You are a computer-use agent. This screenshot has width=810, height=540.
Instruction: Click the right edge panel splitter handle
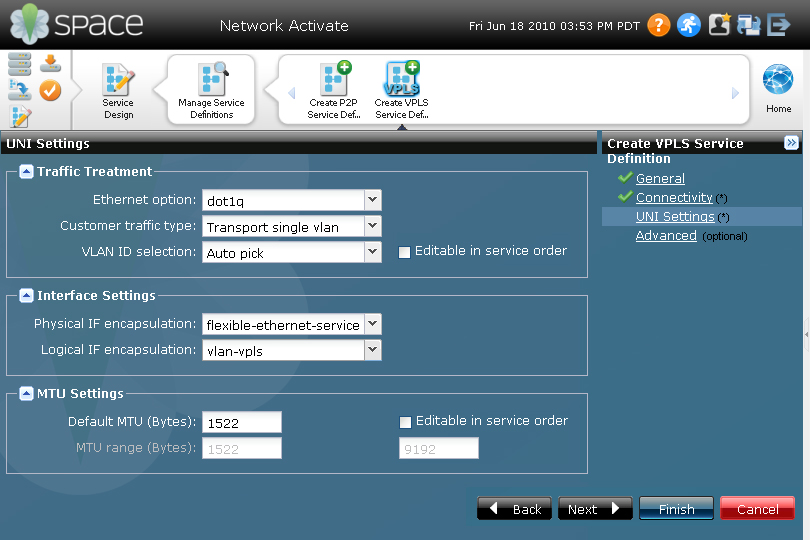[806, 334]
